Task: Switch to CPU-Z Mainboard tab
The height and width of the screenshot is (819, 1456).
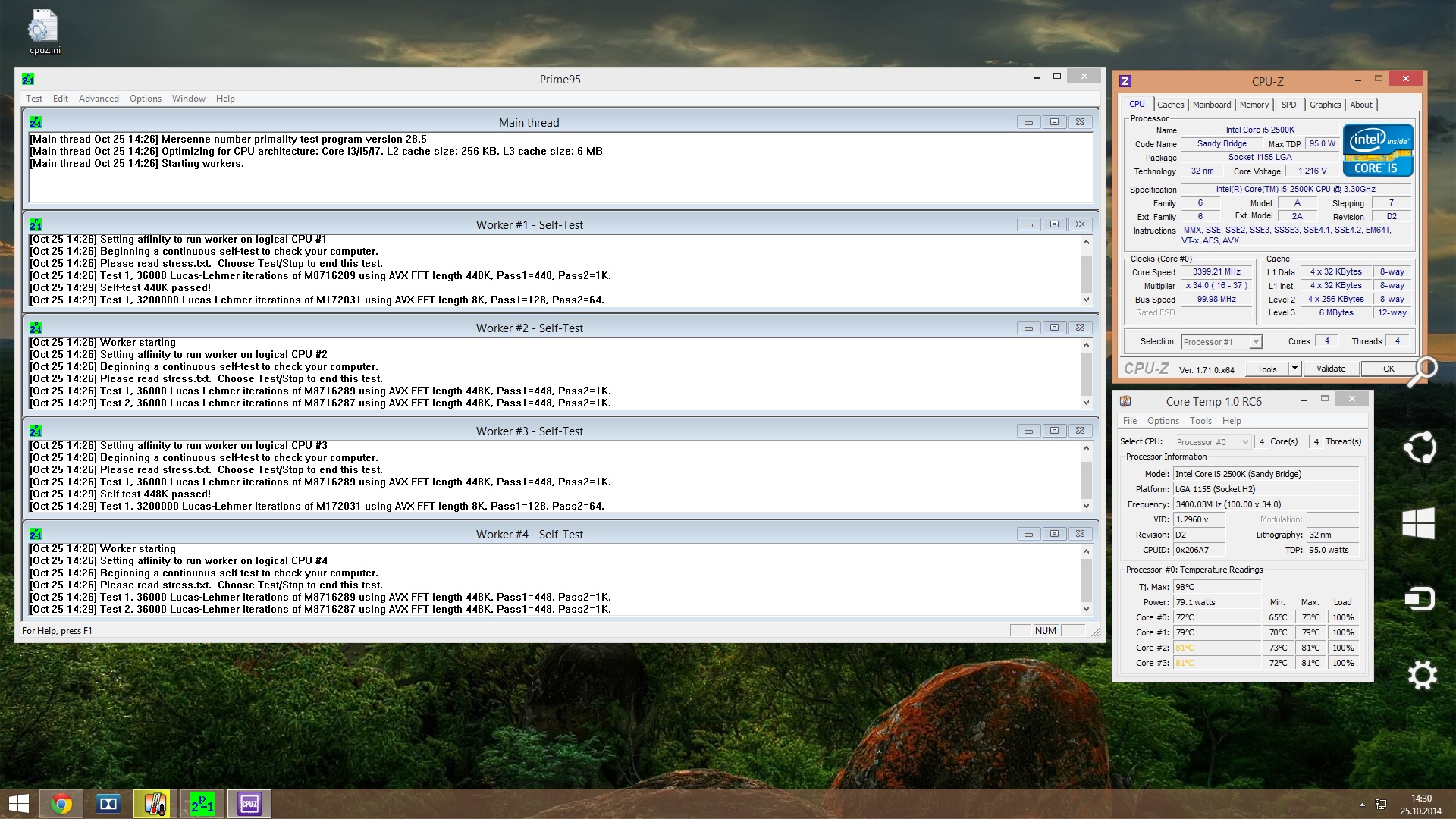Action: (1212, 105)
